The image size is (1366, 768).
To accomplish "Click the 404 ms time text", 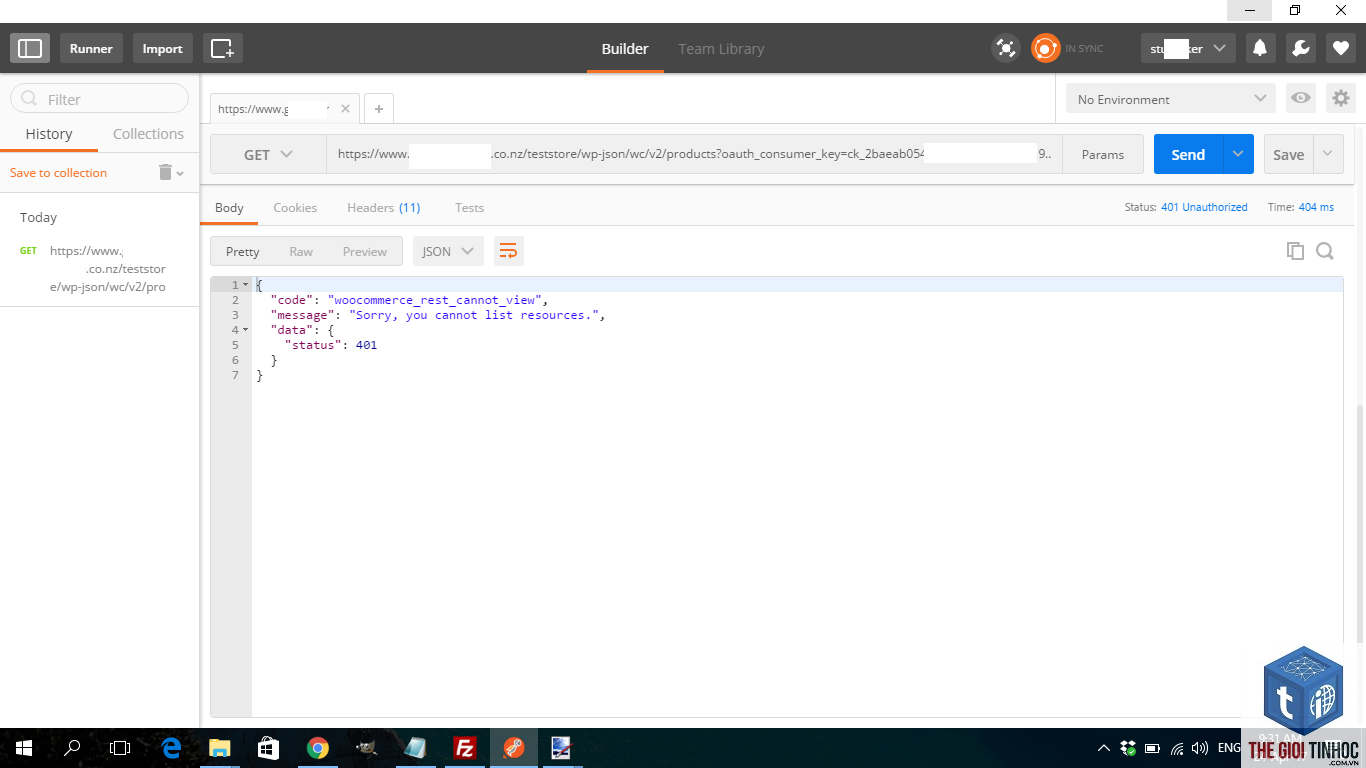I will coord(1316,207).
